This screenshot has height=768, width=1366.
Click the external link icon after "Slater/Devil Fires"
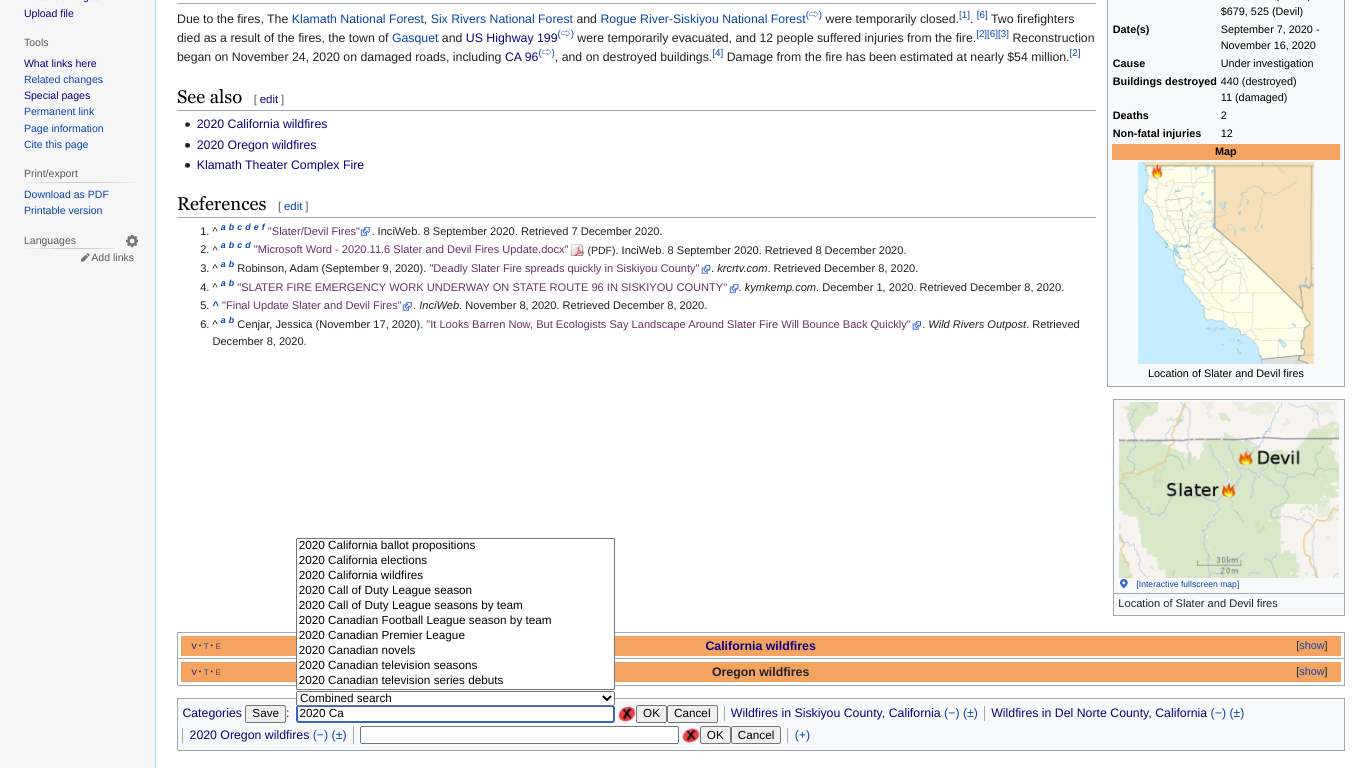tap(366, 232)
